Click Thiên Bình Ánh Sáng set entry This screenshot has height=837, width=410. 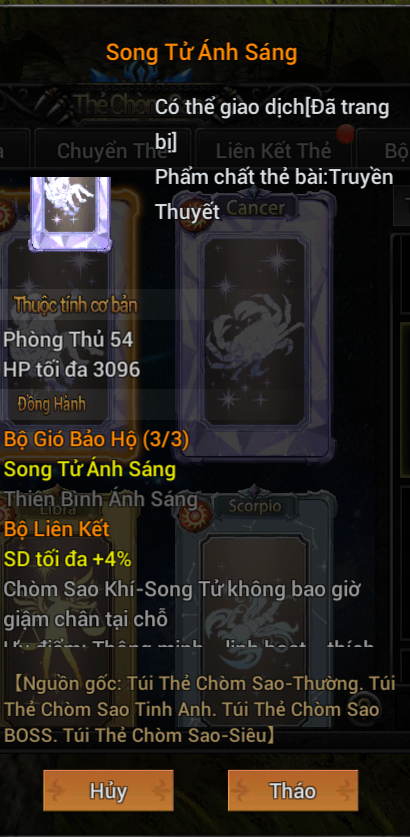tap(100, 499)
